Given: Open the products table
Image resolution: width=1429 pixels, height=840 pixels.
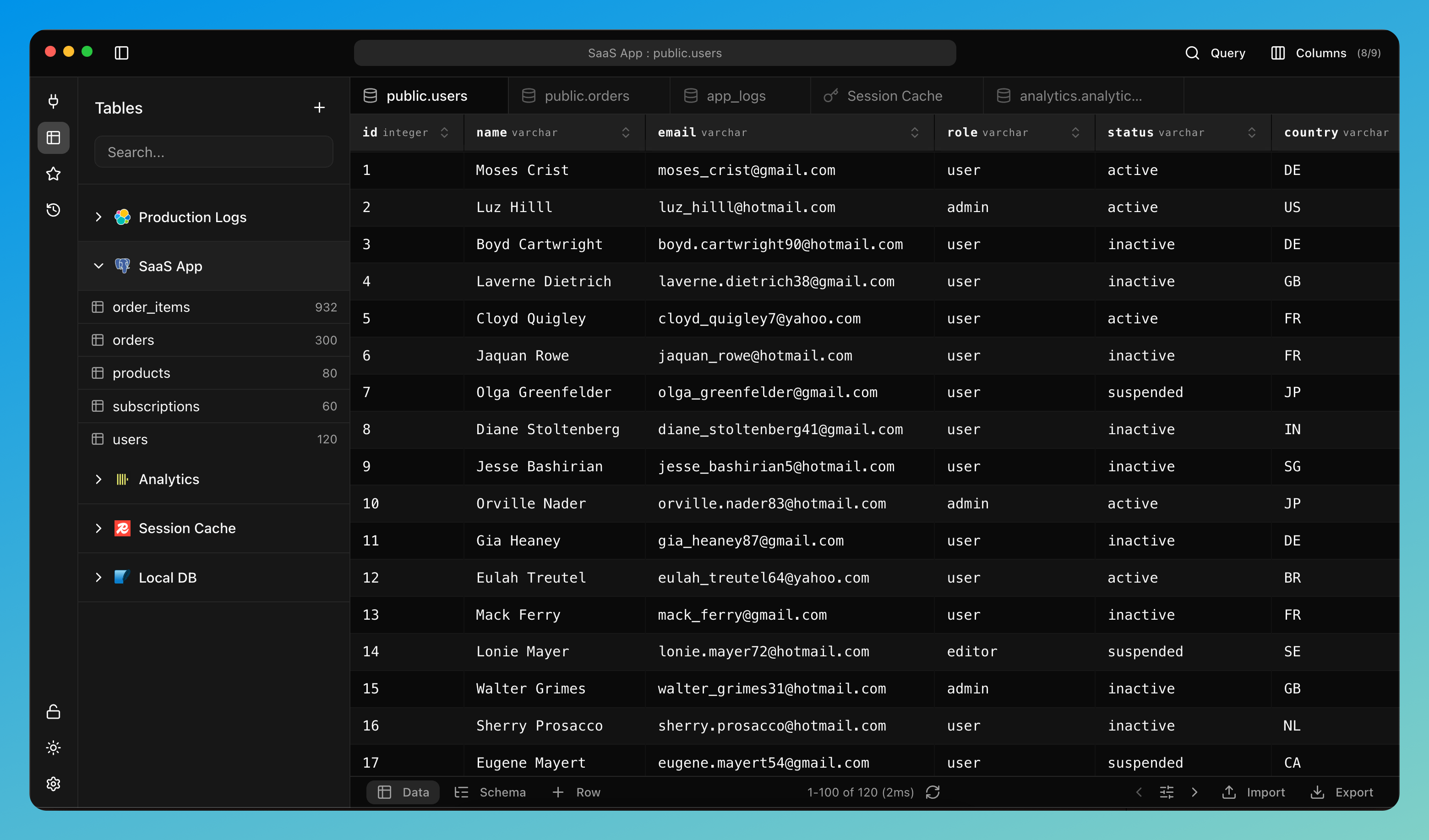Looking at the screenshot, I should pos(214,373).
